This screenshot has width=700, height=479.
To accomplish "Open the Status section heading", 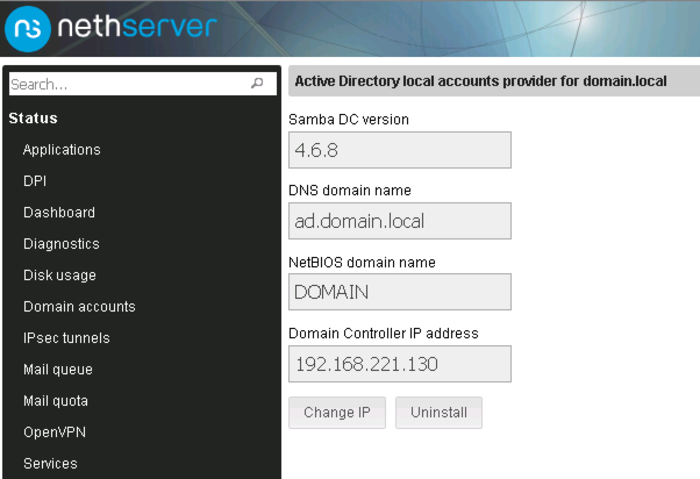I will tap(33, 118).
